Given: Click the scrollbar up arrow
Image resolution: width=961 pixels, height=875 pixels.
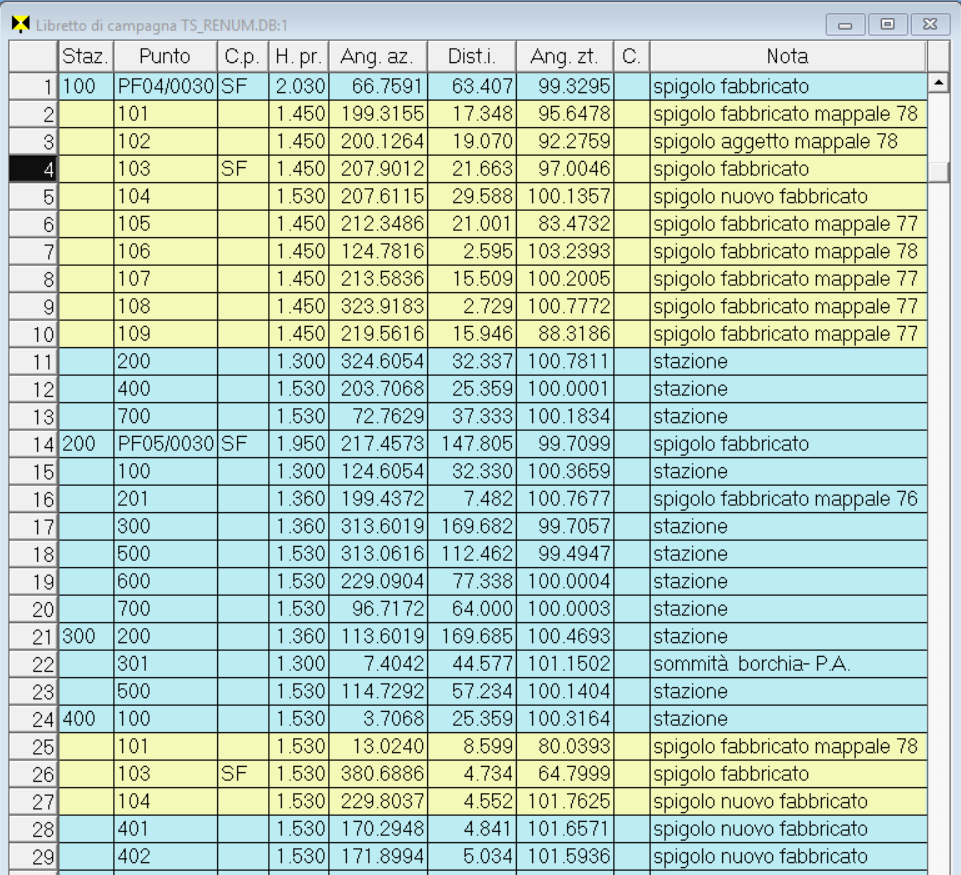Looking at the screenshot, I should pos(938,82).
